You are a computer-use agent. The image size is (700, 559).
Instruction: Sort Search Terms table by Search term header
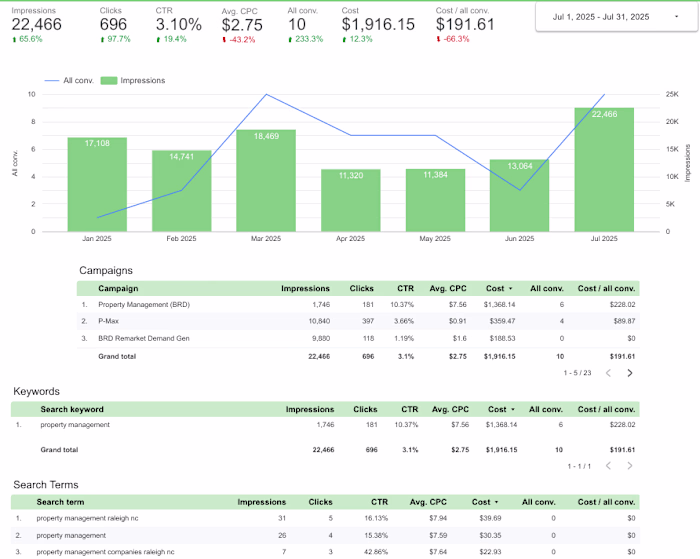tap(60, 502)
